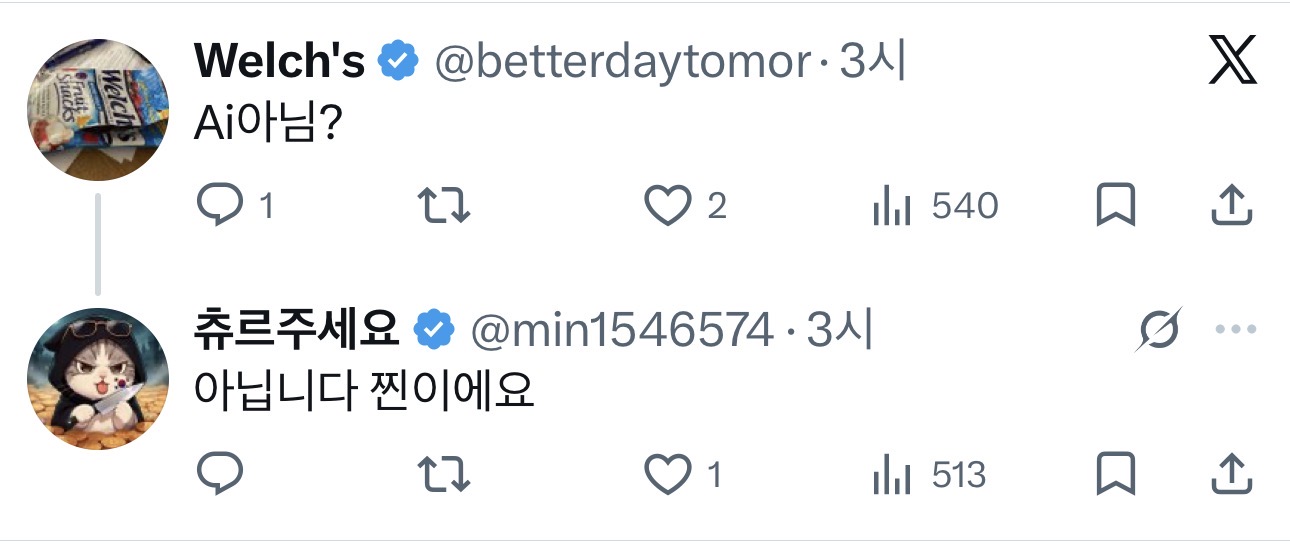Open the Welch's display name link

(x=280, y=63)
